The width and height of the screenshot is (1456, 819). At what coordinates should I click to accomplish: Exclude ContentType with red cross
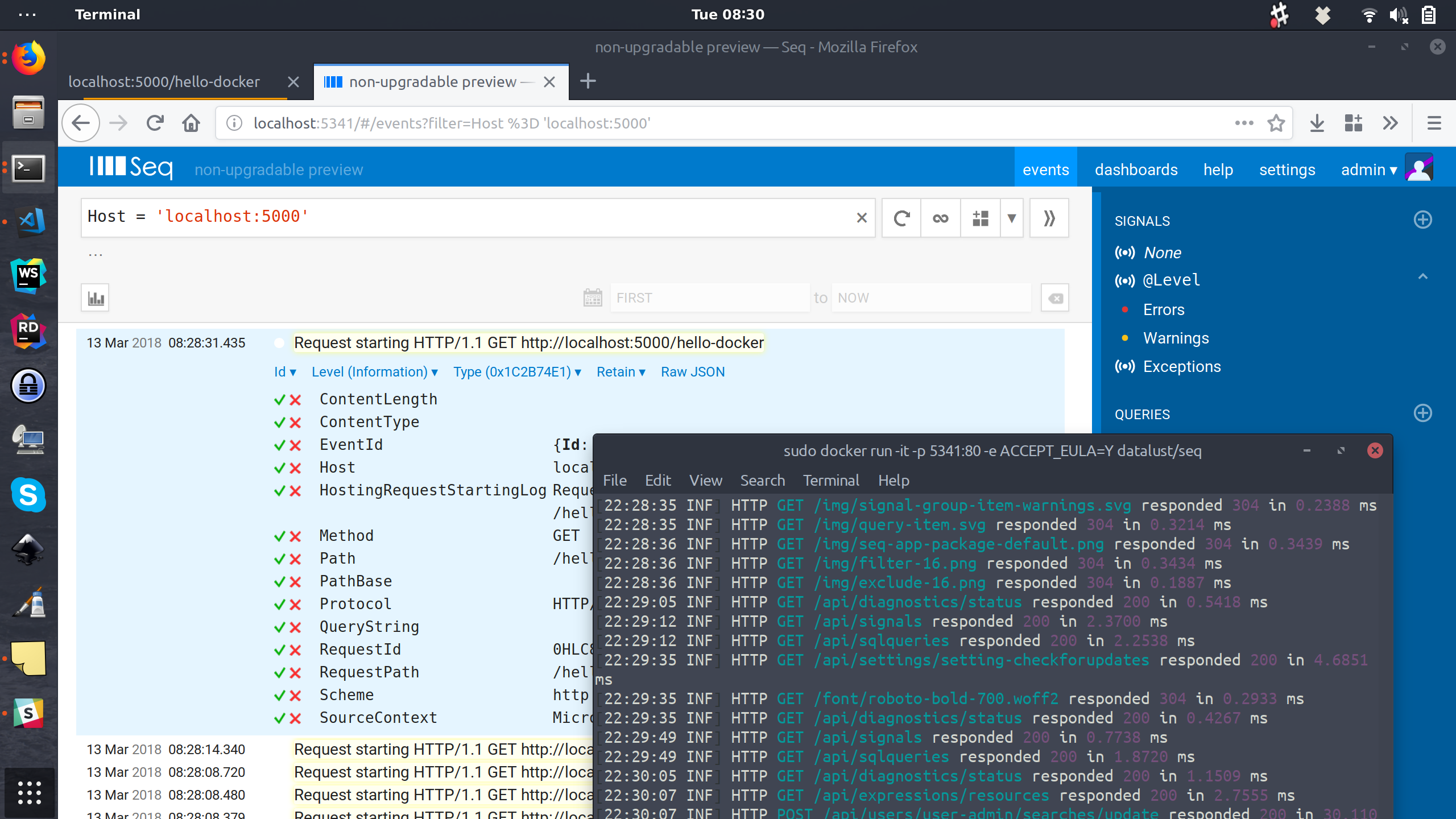(295, 423)
